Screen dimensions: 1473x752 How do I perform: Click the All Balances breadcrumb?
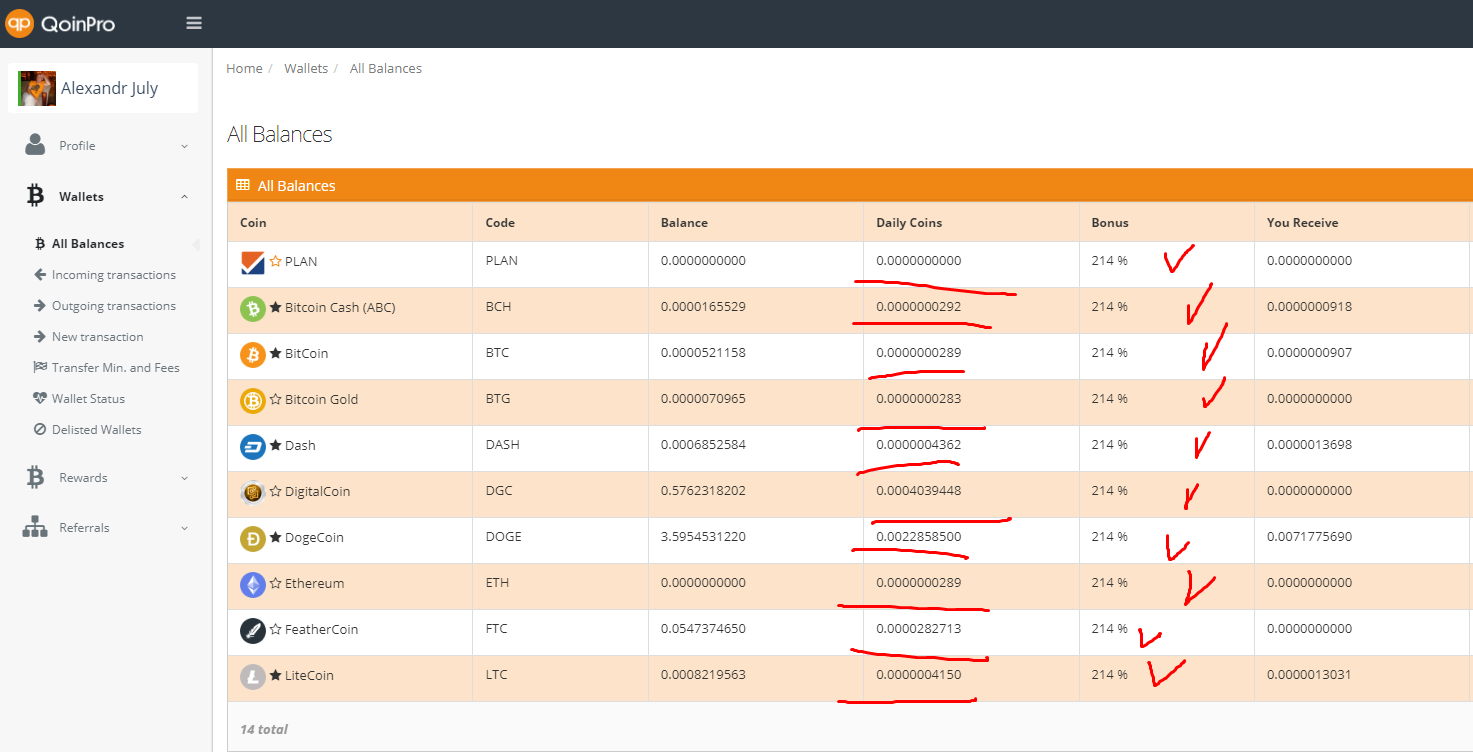click(x=386, y=69)
